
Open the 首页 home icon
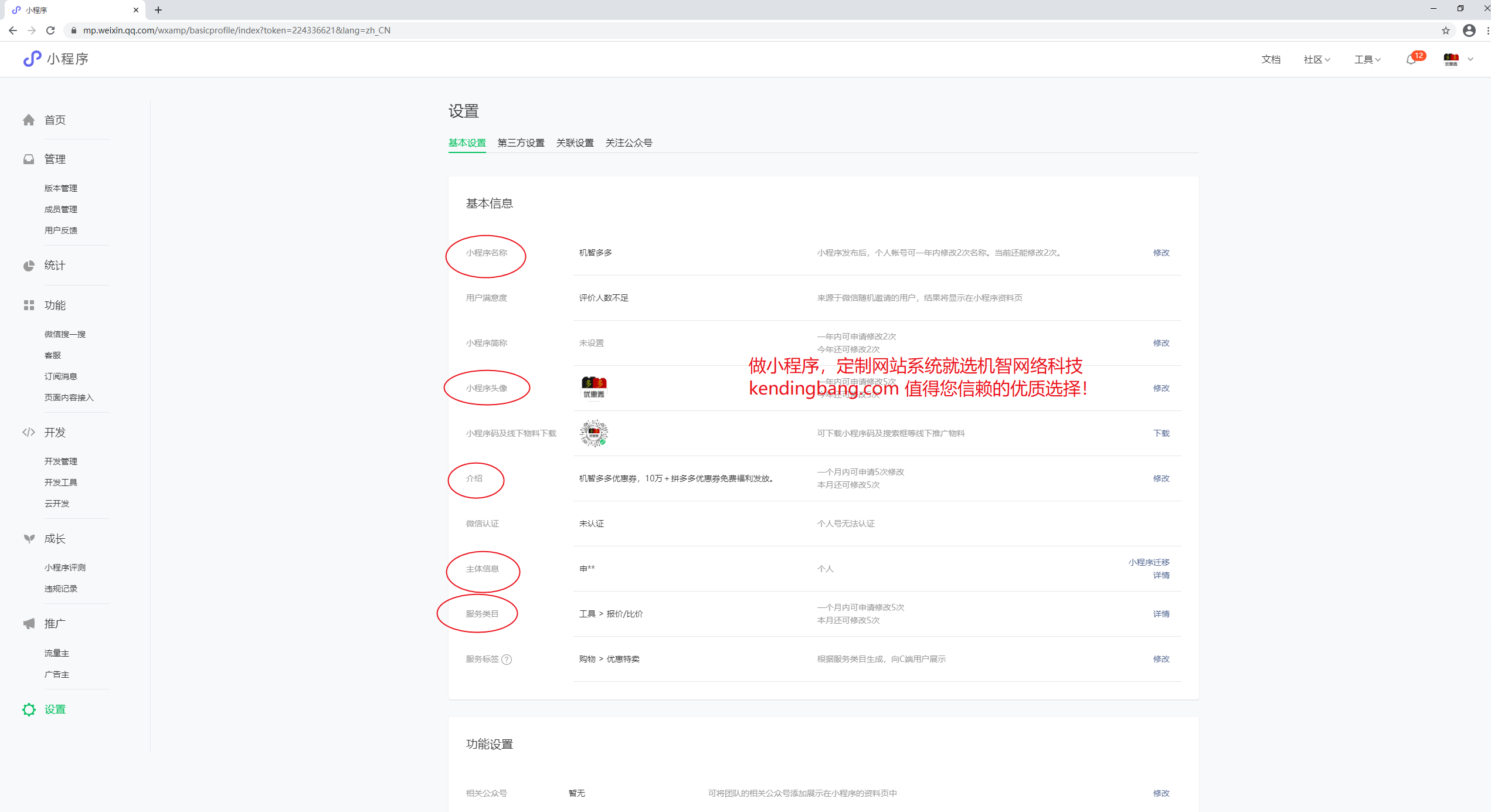[29, 120]
